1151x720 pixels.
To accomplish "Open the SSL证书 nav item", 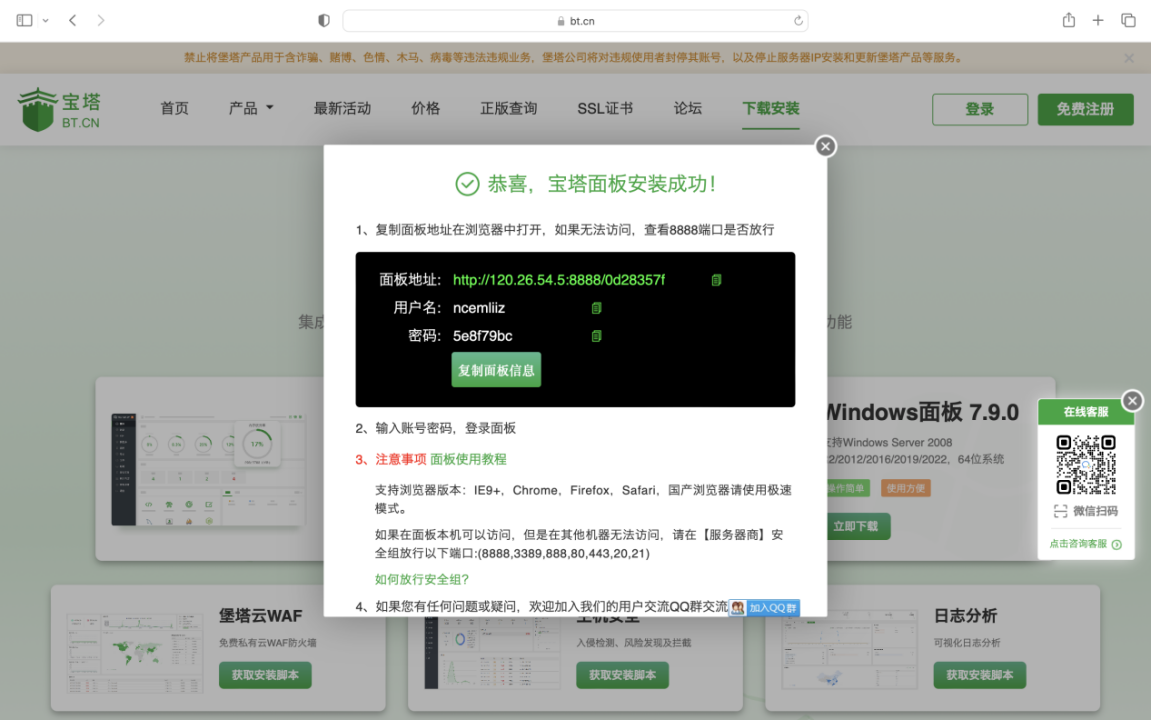I will pyautogui.click(x=605, y=109).
